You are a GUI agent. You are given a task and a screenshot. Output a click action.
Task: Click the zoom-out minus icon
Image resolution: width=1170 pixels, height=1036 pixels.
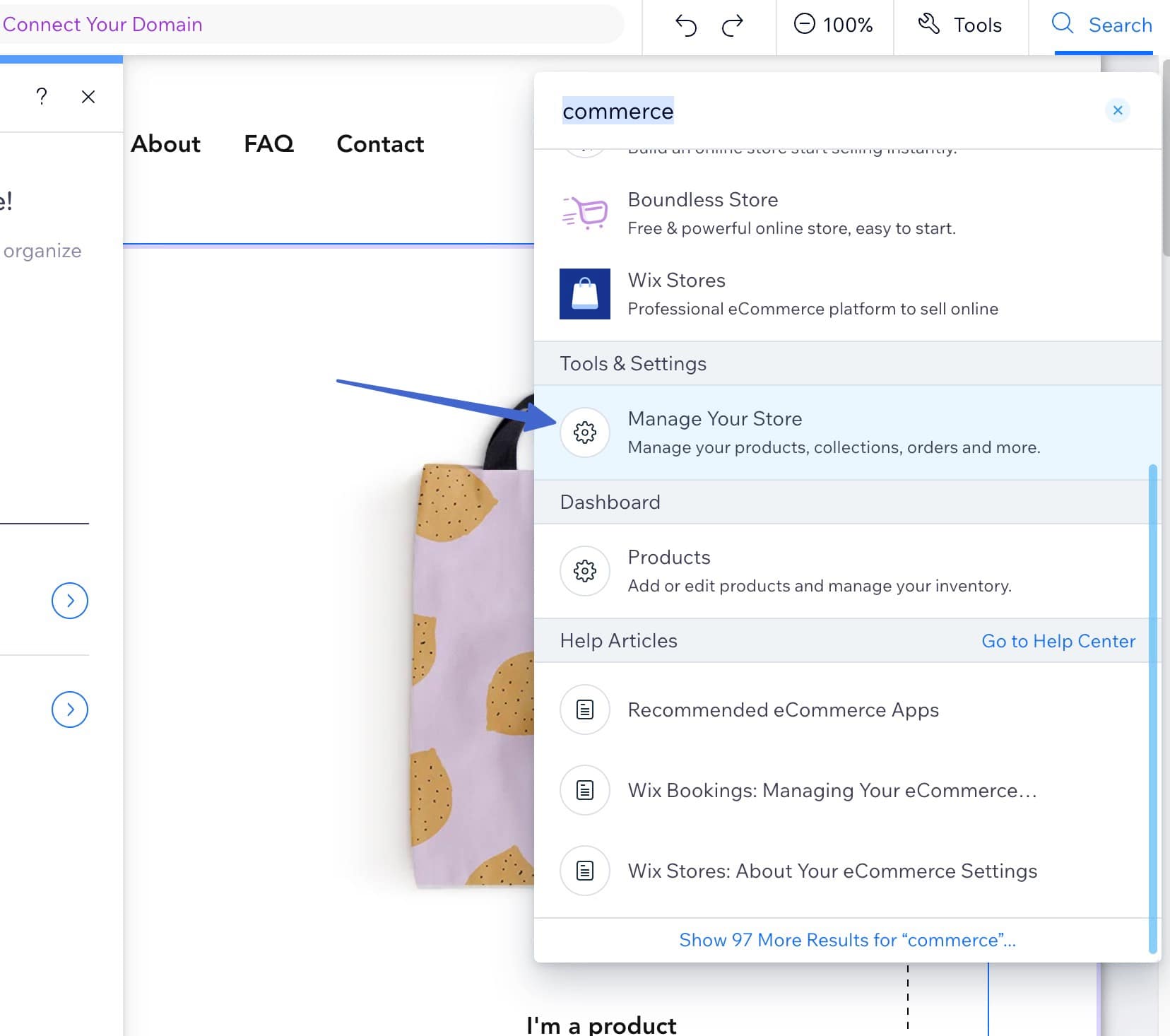(805, 25)
